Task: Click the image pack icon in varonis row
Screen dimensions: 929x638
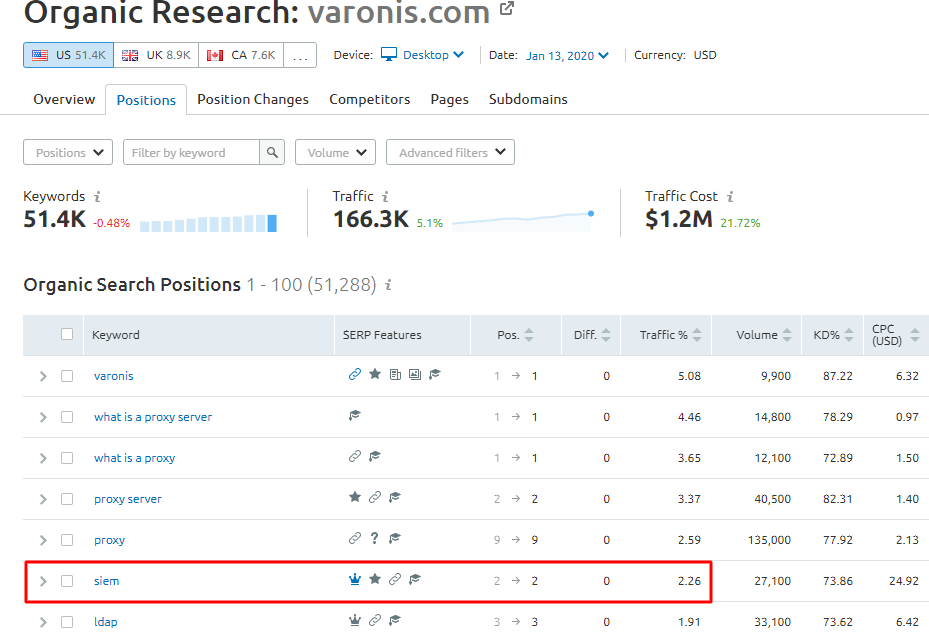Action: coord(415,374)
